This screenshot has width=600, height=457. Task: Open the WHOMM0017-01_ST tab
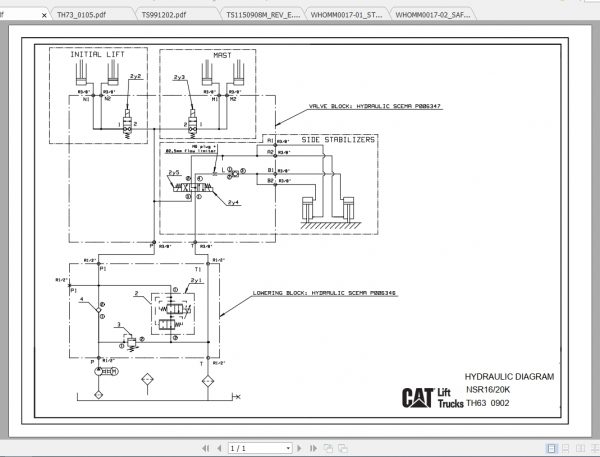point(346,15)
